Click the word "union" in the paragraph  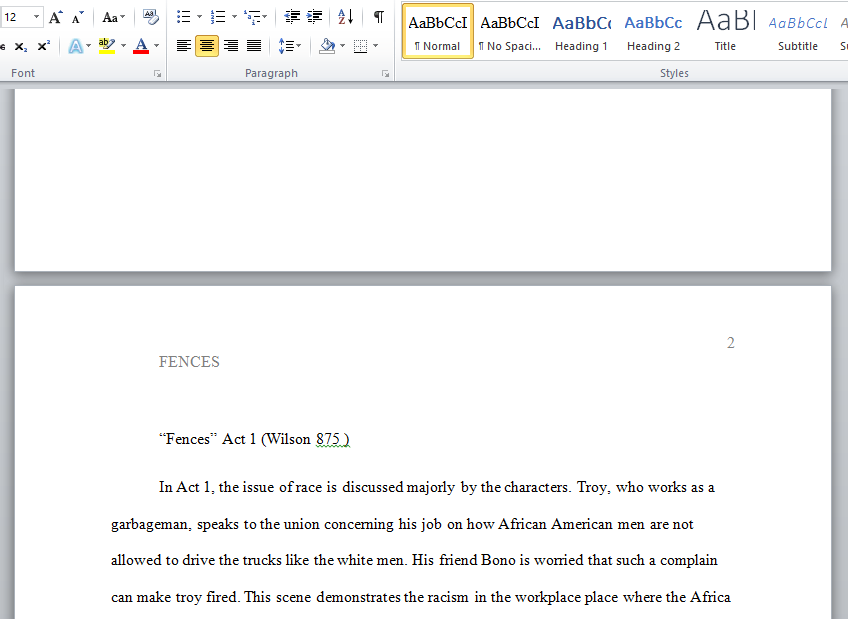(x=301, y=524)
